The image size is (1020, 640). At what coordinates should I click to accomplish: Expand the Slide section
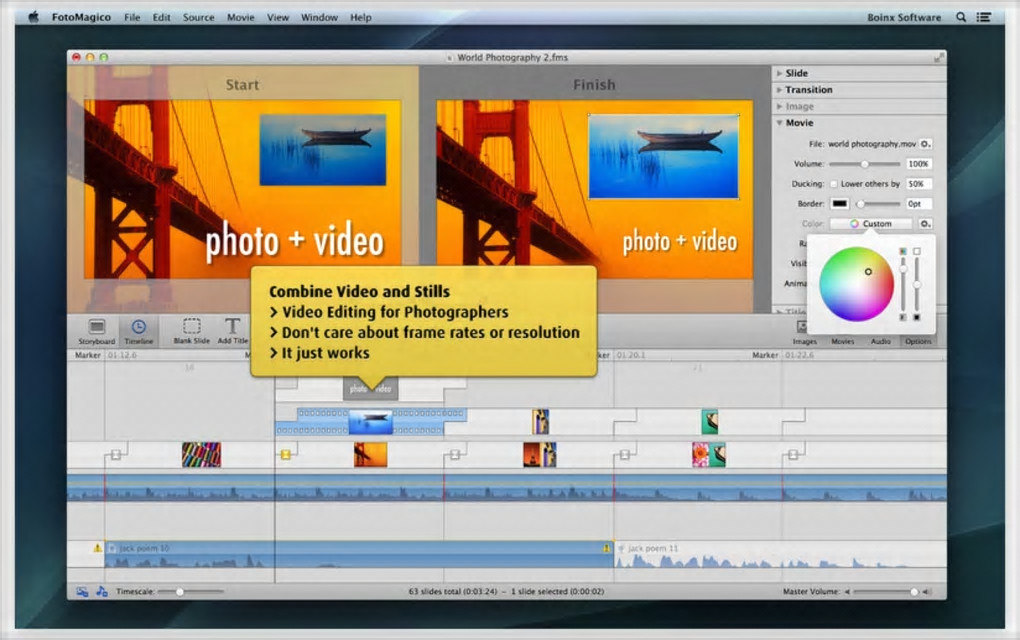pyautogui.click(x=780, y=73)
